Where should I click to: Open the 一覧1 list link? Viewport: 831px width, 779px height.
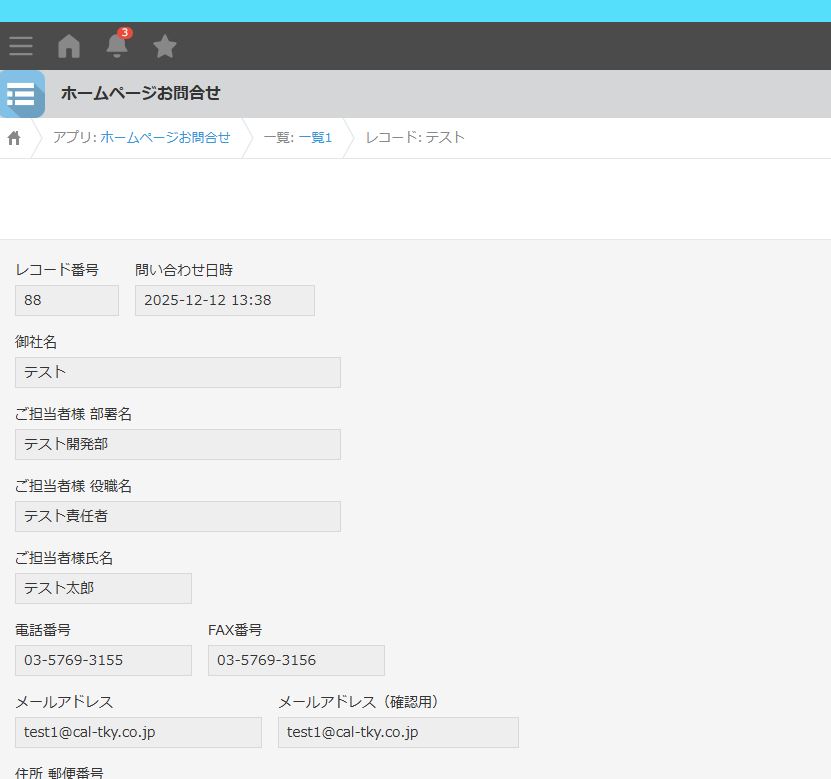tap(314, 137)
